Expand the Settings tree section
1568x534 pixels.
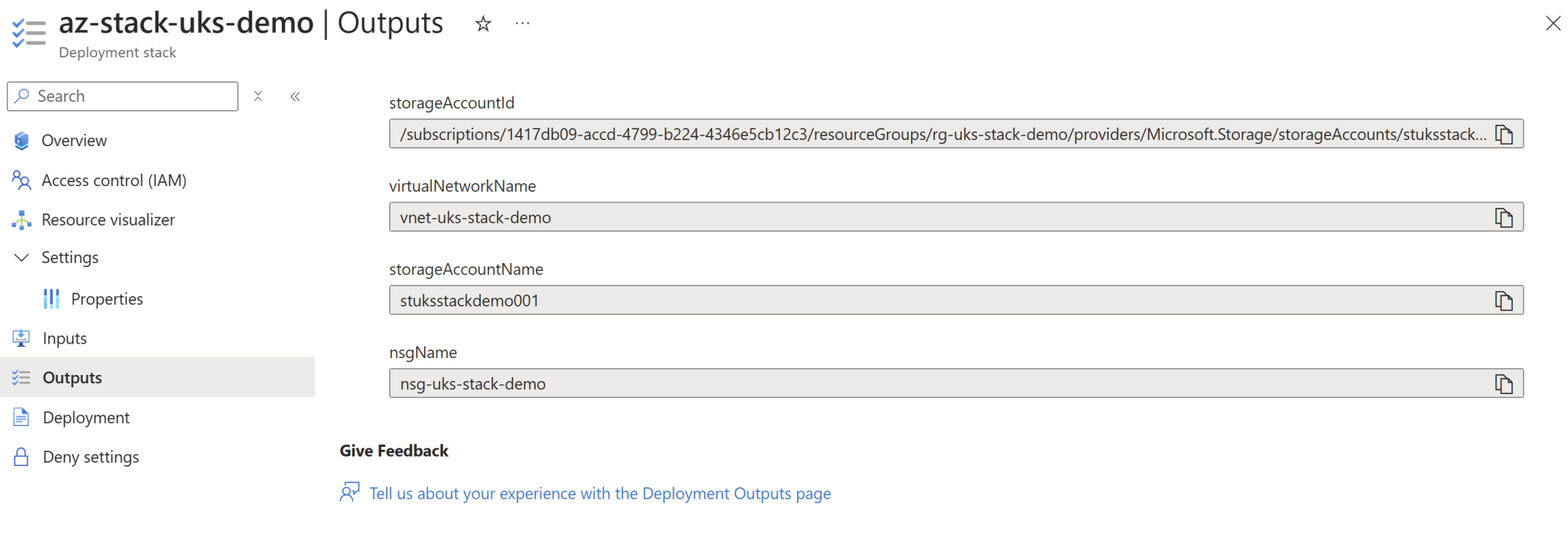(70, 257)
